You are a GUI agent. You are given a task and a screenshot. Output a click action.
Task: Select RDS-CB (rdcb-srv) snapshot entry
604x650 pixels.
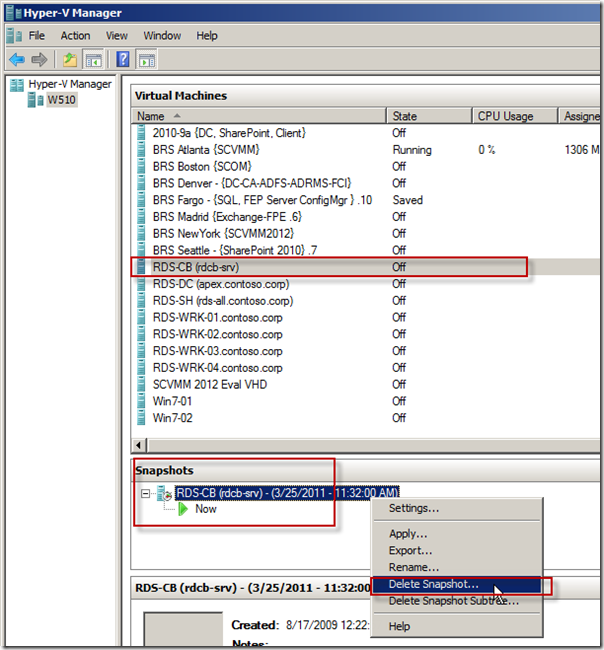pyautogui.click(x=287, y=493)
